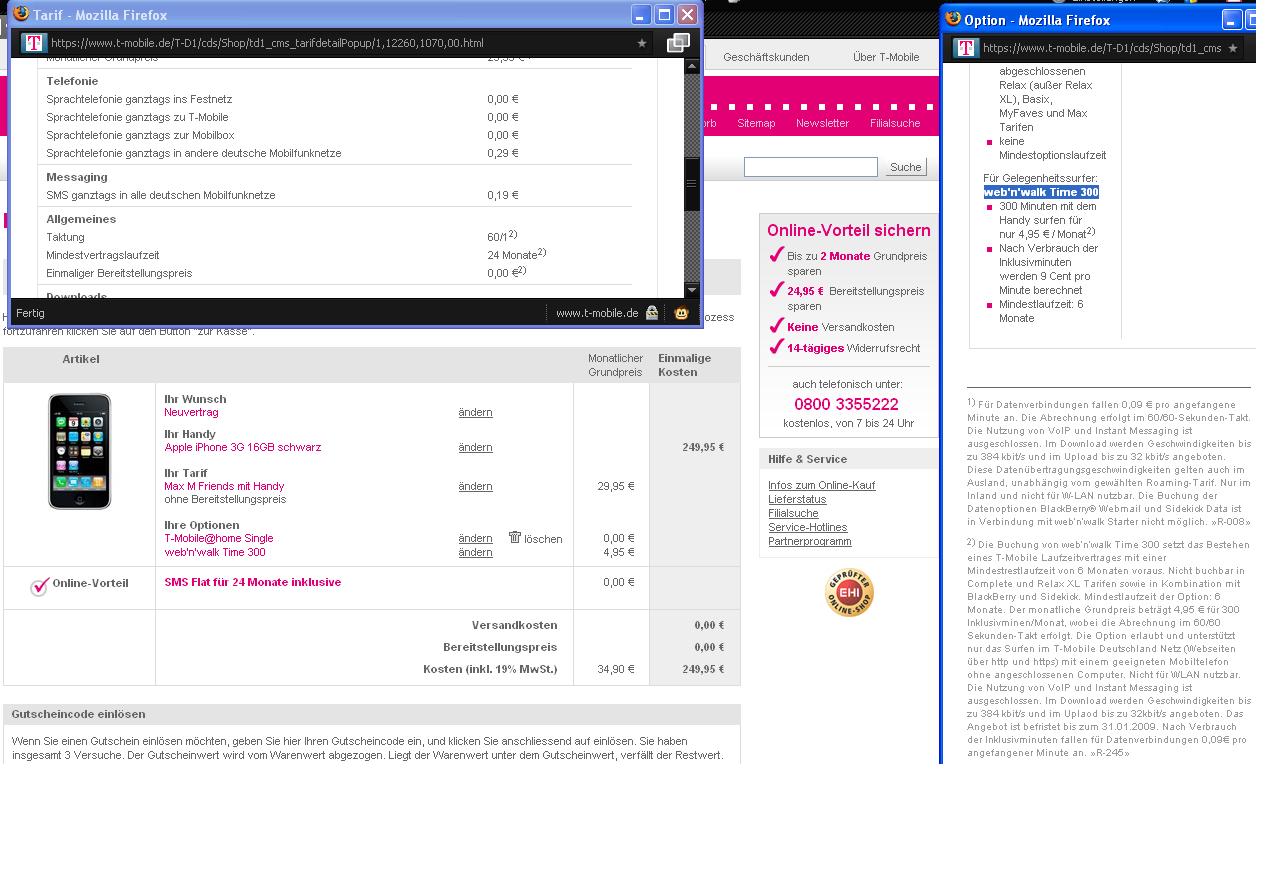1277x884 pixels.
Task: Click the search input field
Action: 811,167
